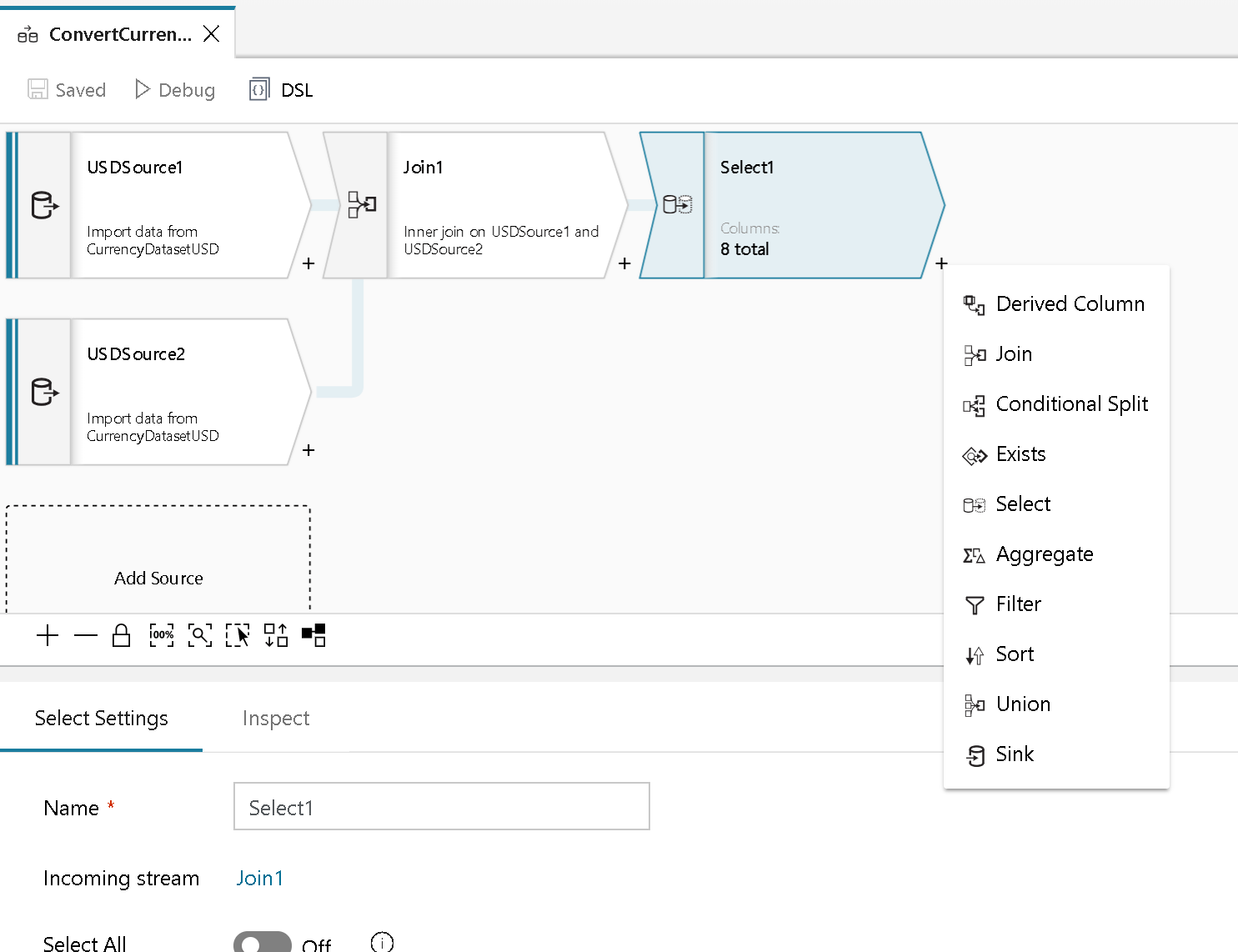Zoom out on the data flow canvas
The width and height of the screenshot is (1238, 952).
86,635
